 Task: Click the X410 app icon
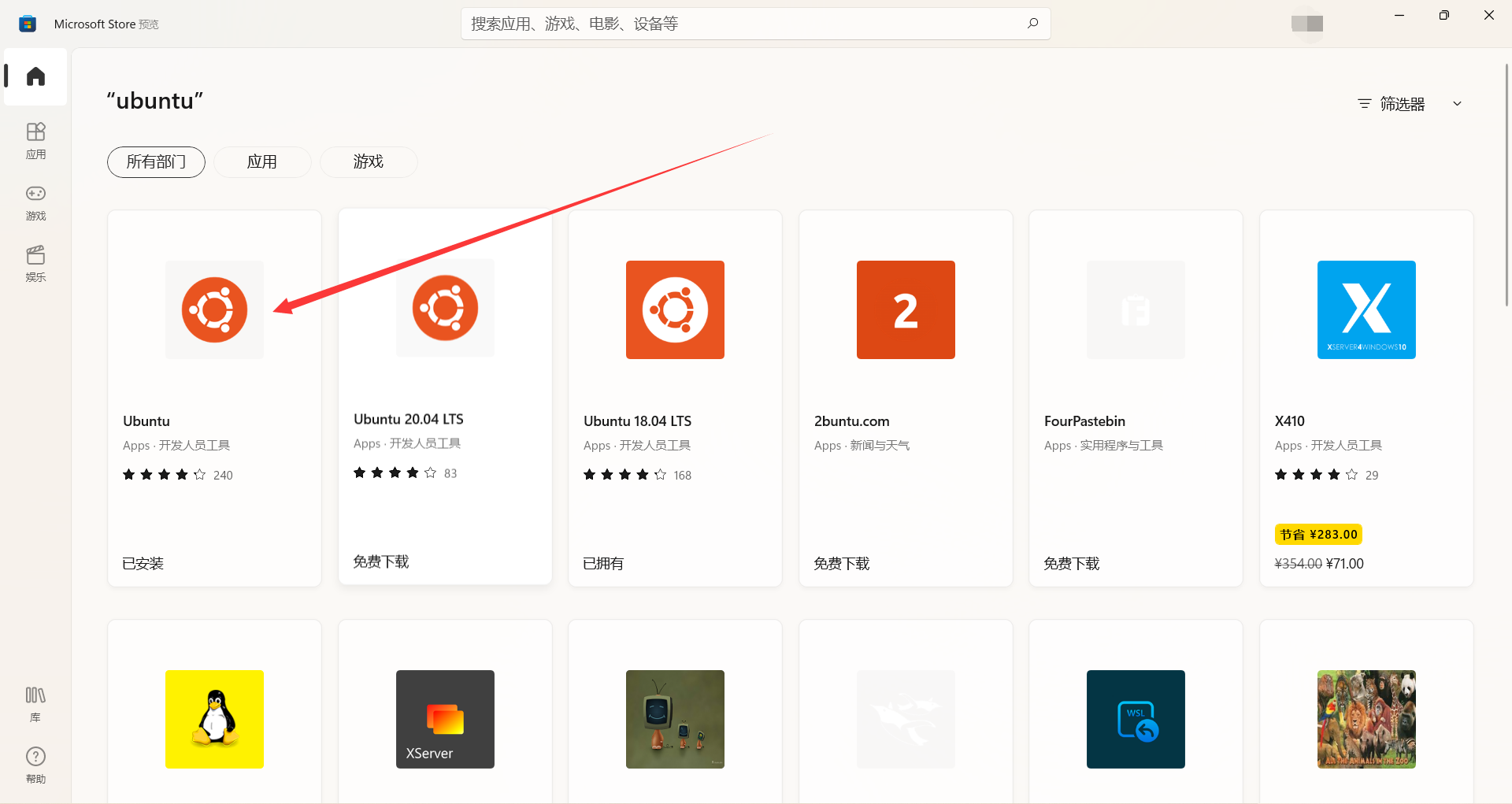coord(1366,309)
